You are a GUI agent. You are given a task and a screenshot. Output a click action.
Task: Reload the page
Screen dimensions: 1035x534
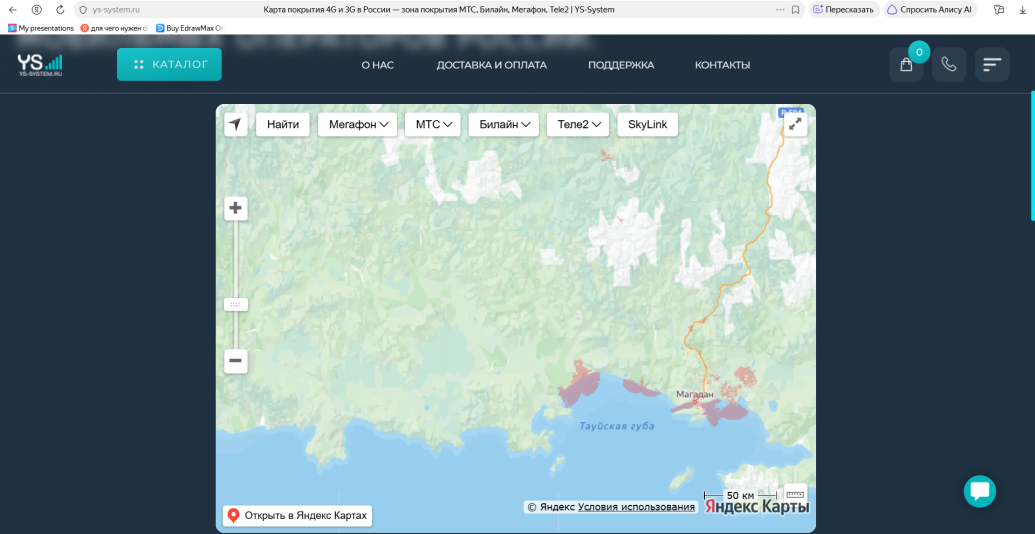click(x=60, y=10)
